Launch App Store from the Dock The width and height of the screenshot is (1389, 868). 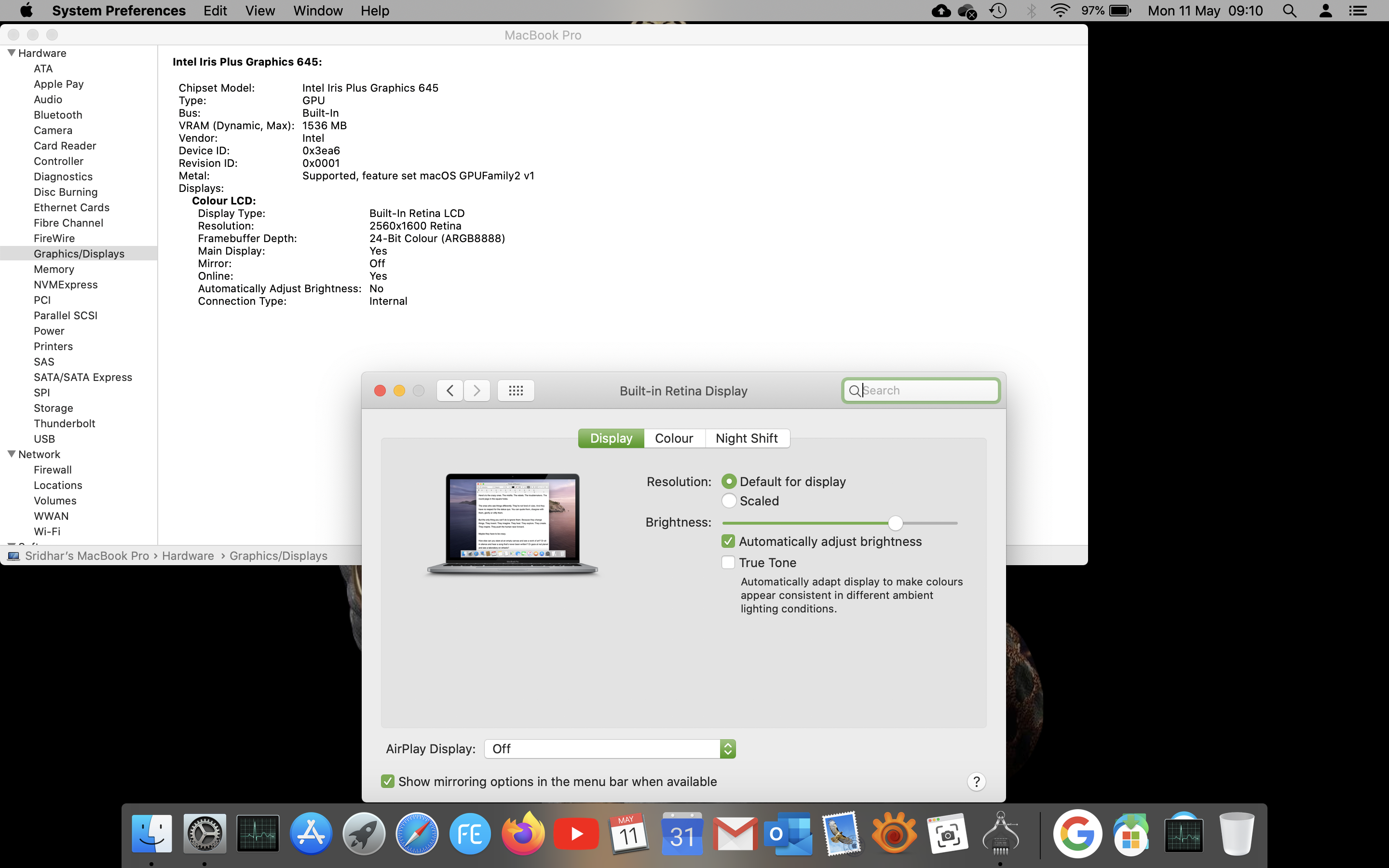[x=311, y=834]
